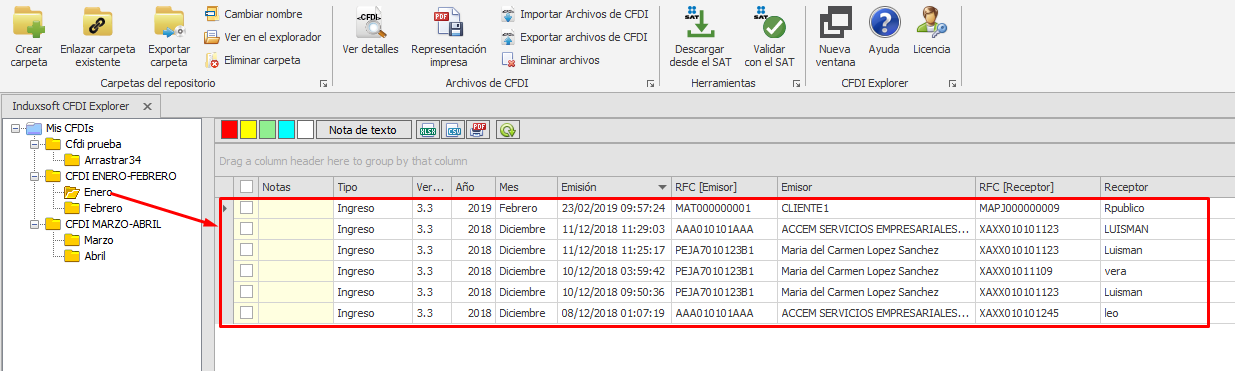Screen dimensions: 1235x371
Task: Open Ver en el explorador
Action: (263, 37)
